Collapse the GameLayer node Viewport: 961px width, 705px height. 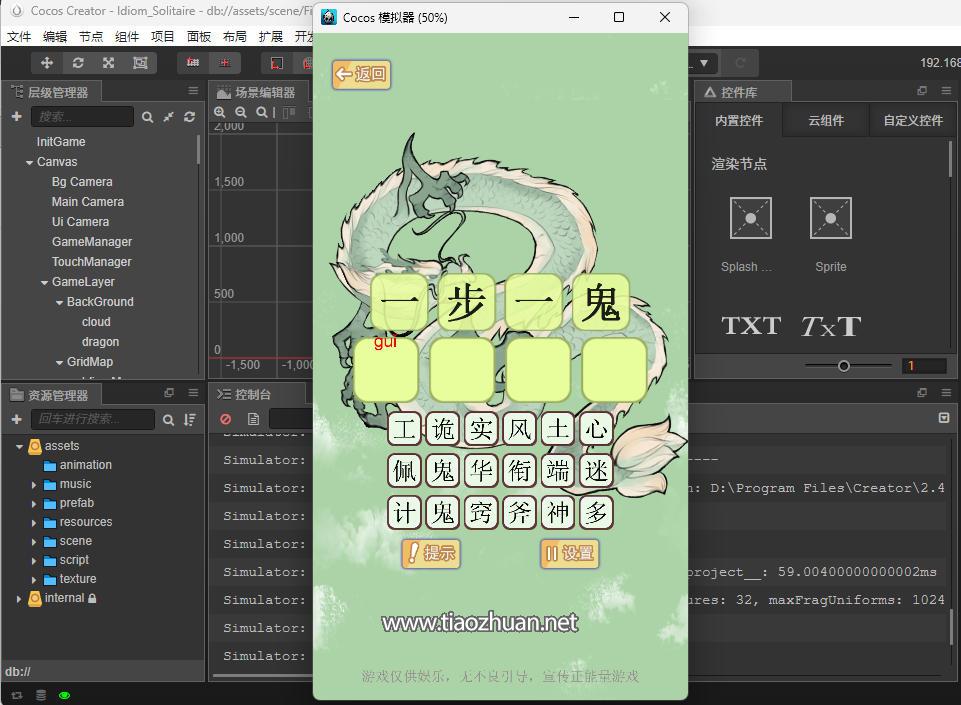pos(44,283)
